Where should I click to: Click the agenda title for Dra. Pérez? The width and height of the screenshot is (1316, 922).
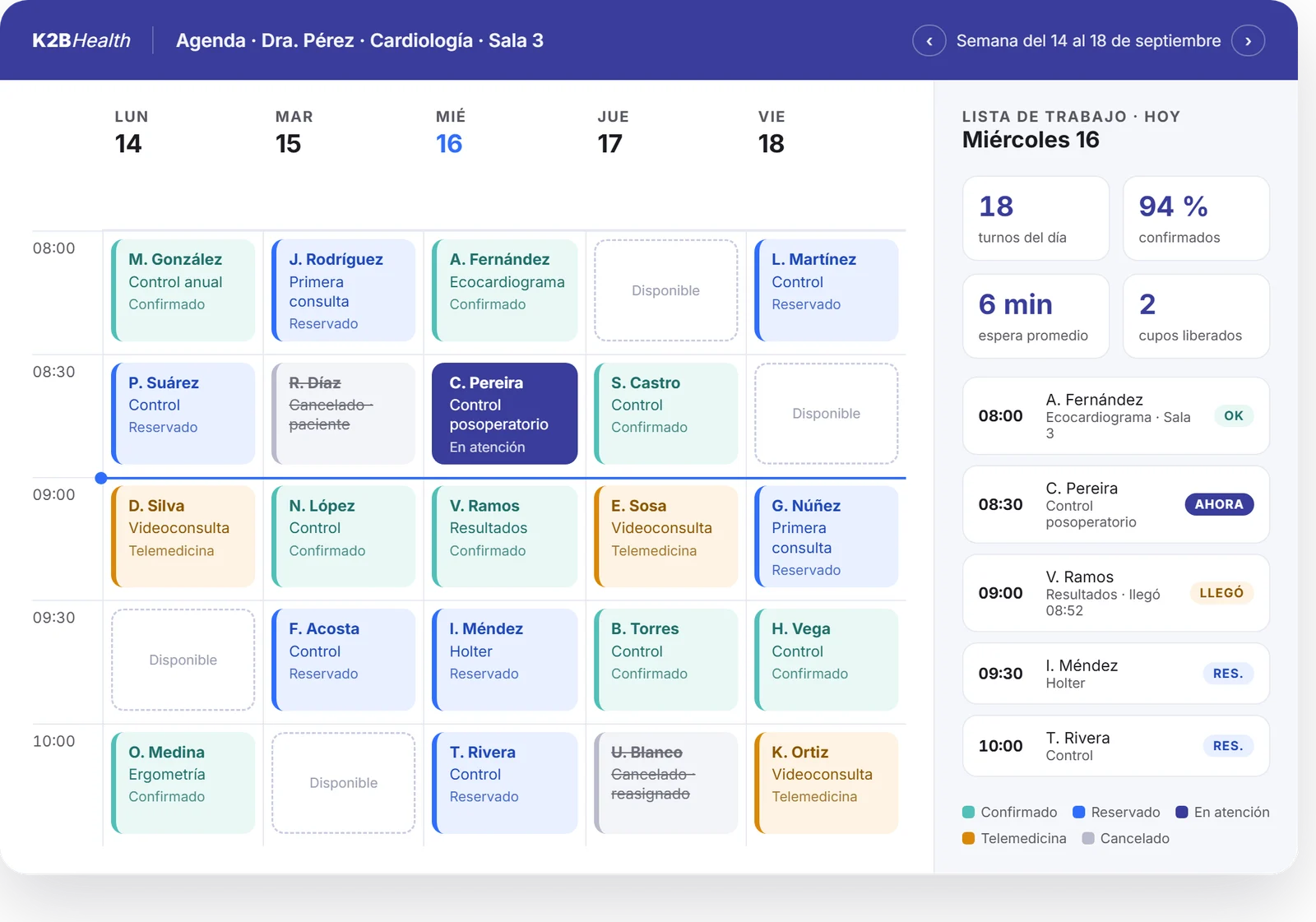point(359,40)
